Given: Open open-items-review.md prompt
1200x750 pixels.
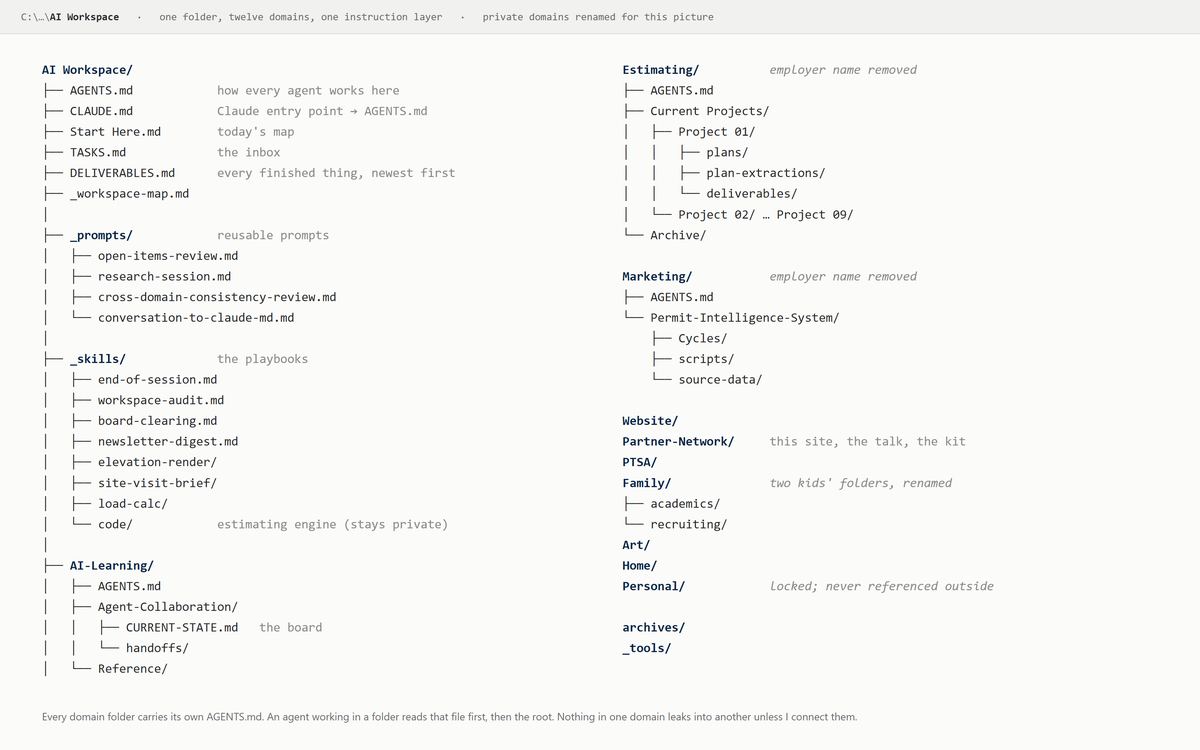Looking at the screenshot, I should point(168,256).
